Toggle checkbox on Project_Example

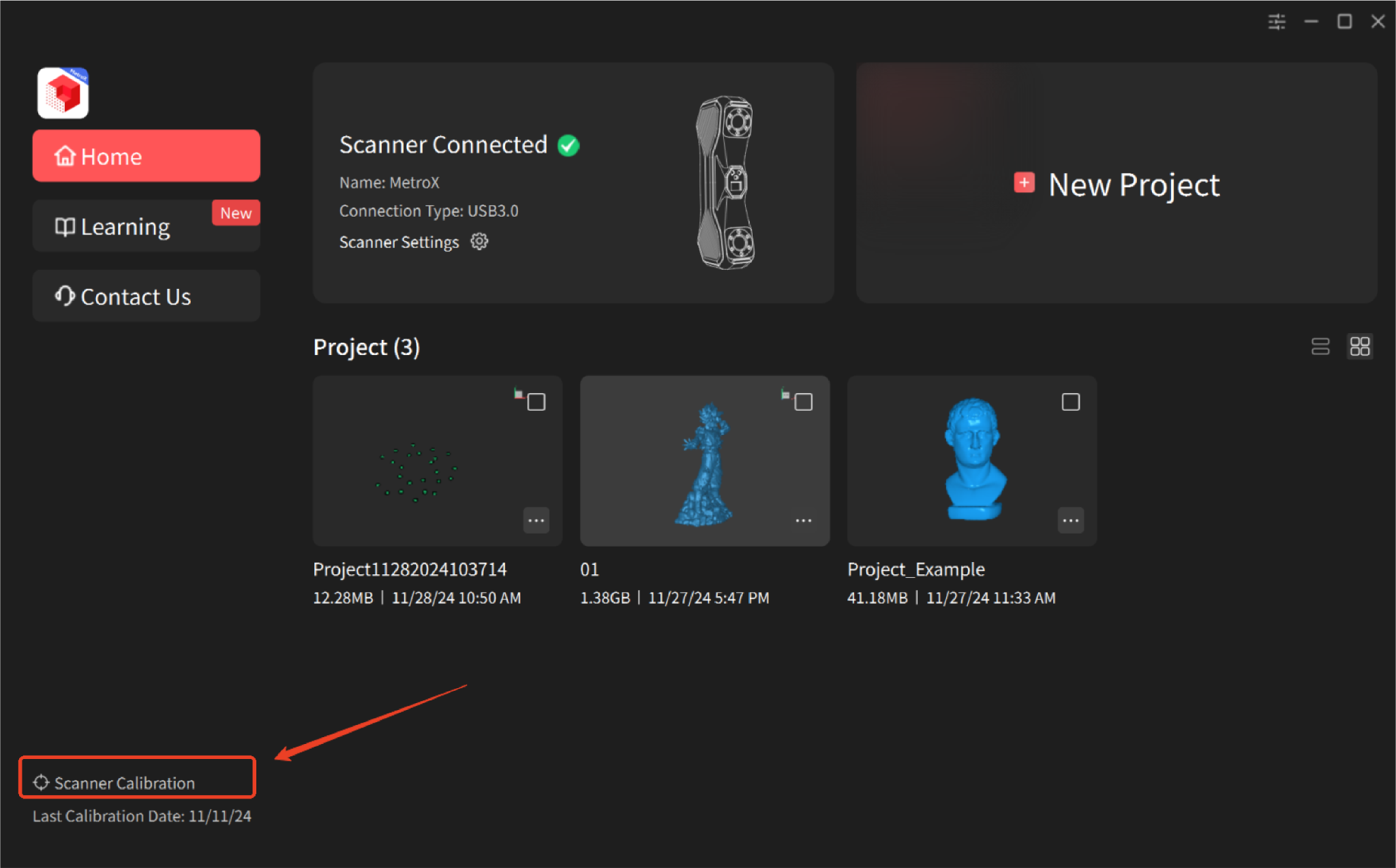coord(1071,402)
